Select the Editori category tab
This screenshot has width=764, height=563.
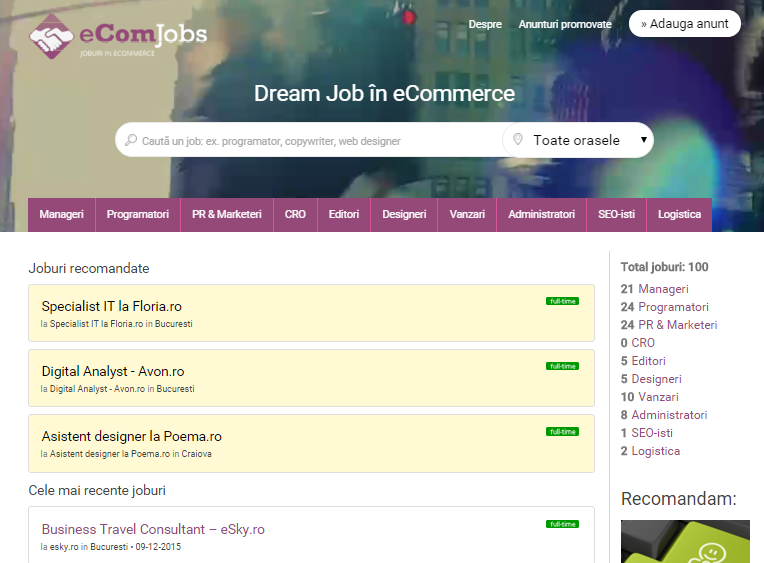click(344, 214)
